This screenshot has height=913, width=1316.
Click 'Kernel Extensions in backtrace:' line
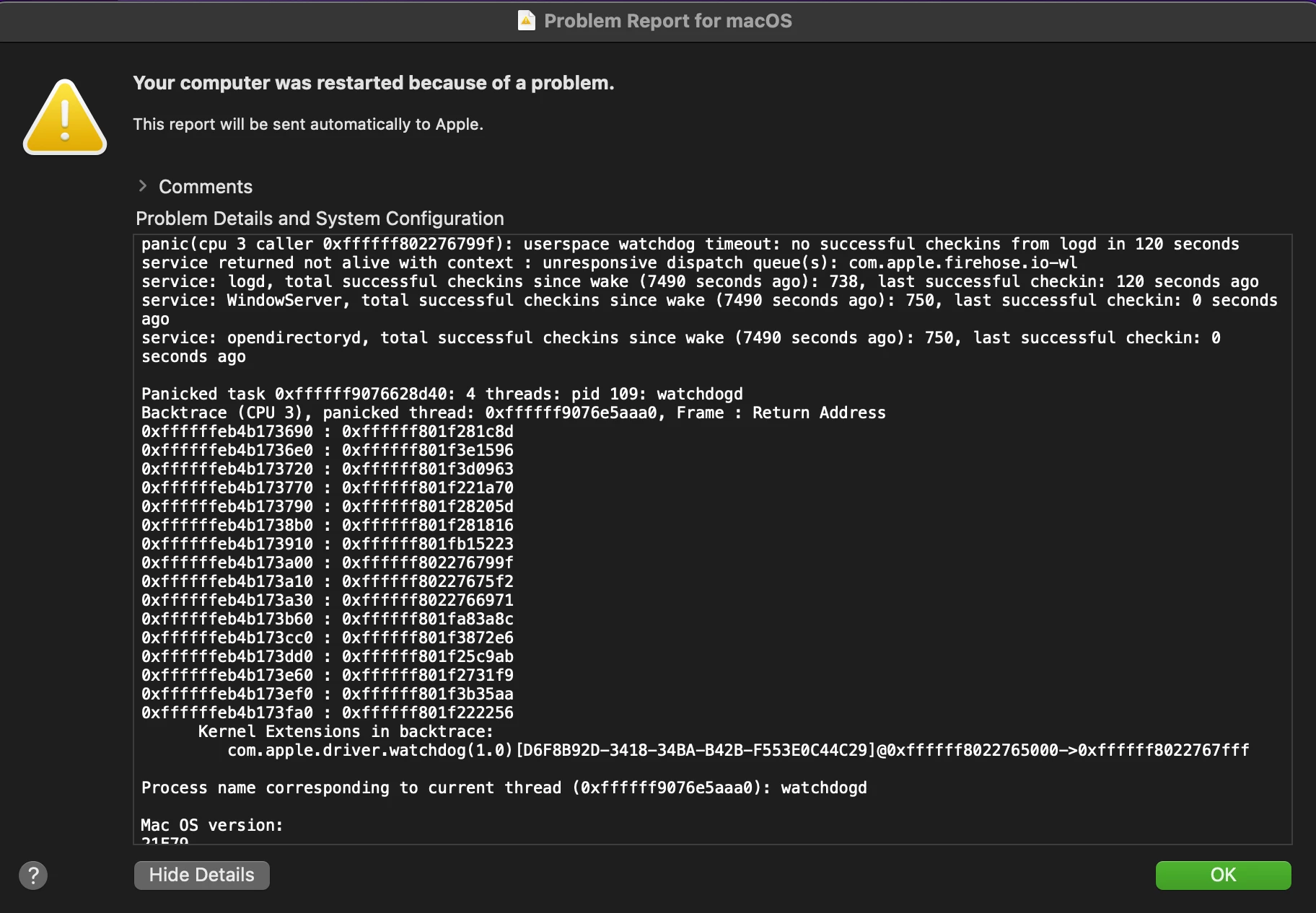346,732
